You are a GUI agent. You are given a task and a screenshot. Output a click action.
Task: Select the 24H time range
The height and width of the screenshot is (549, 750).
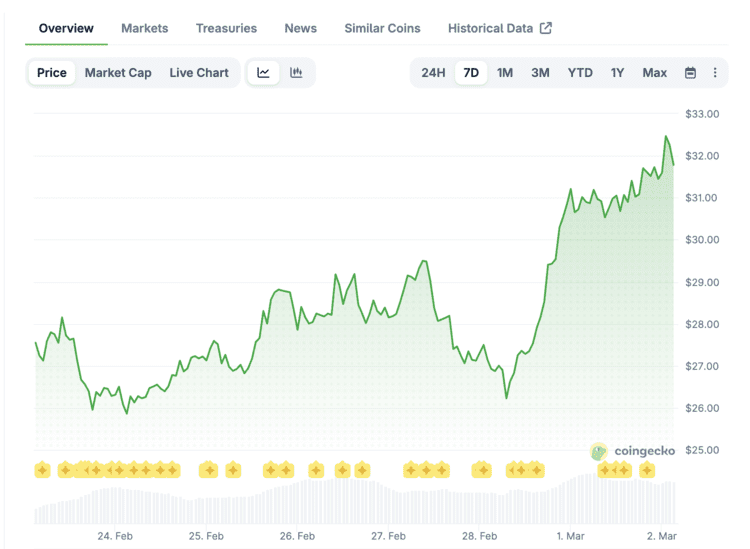coord(433,72)
